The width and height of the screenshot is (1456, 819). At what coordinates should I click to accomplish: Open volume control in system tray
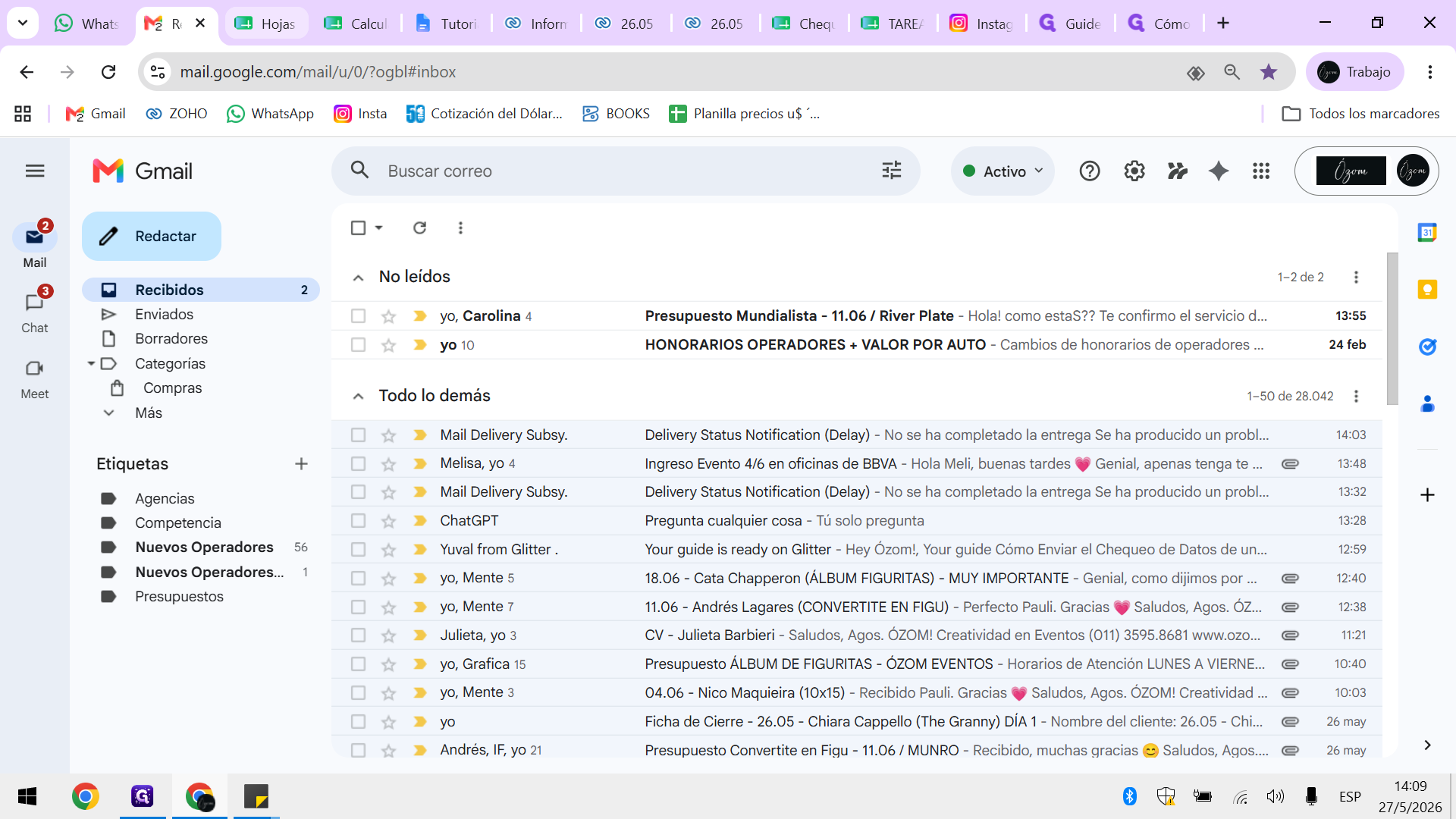tap(1276, 796)
